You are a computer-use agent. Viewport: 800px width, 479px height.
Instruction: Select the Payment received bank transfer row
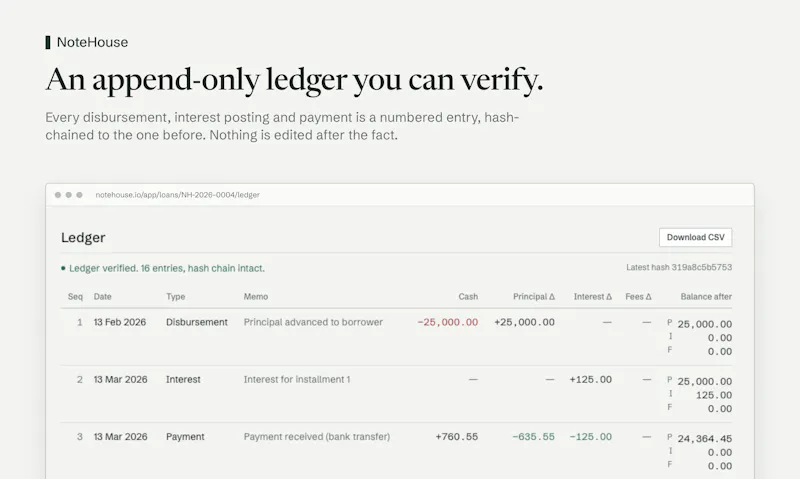tap(396, 451)
